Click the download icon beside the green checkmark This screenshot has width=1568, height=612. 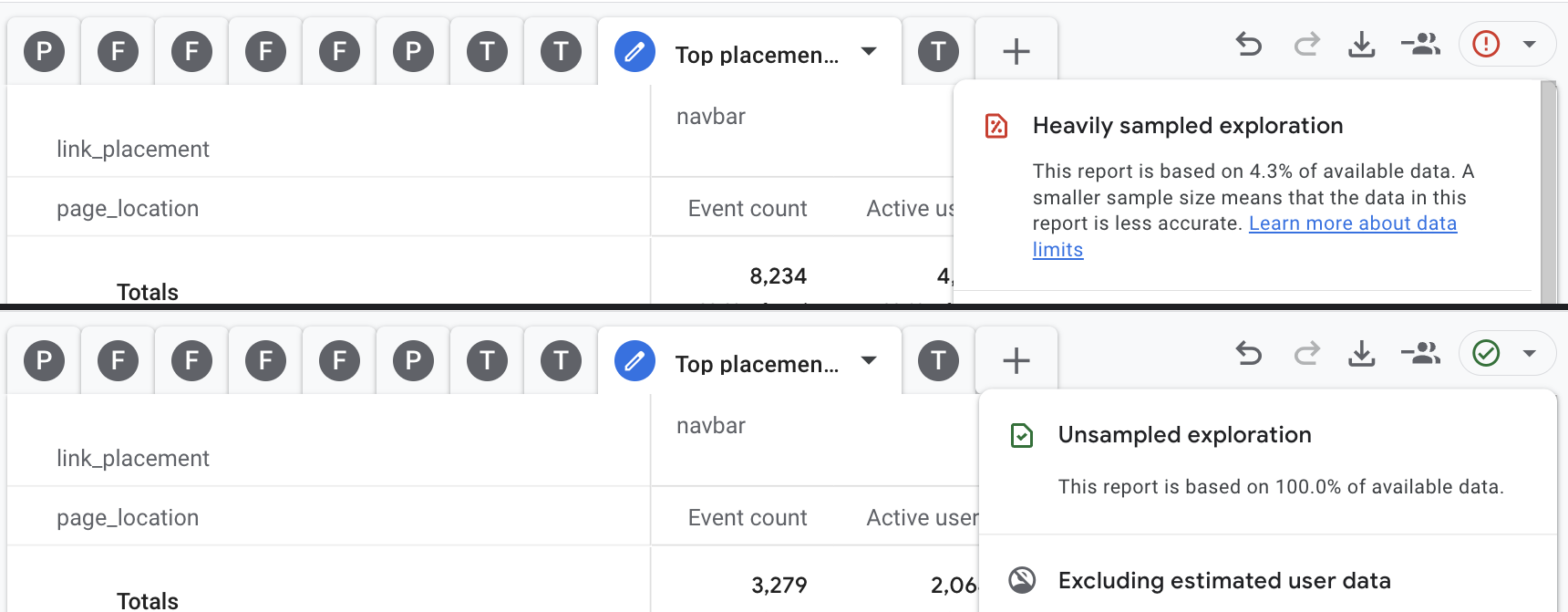click(1362, 353)
